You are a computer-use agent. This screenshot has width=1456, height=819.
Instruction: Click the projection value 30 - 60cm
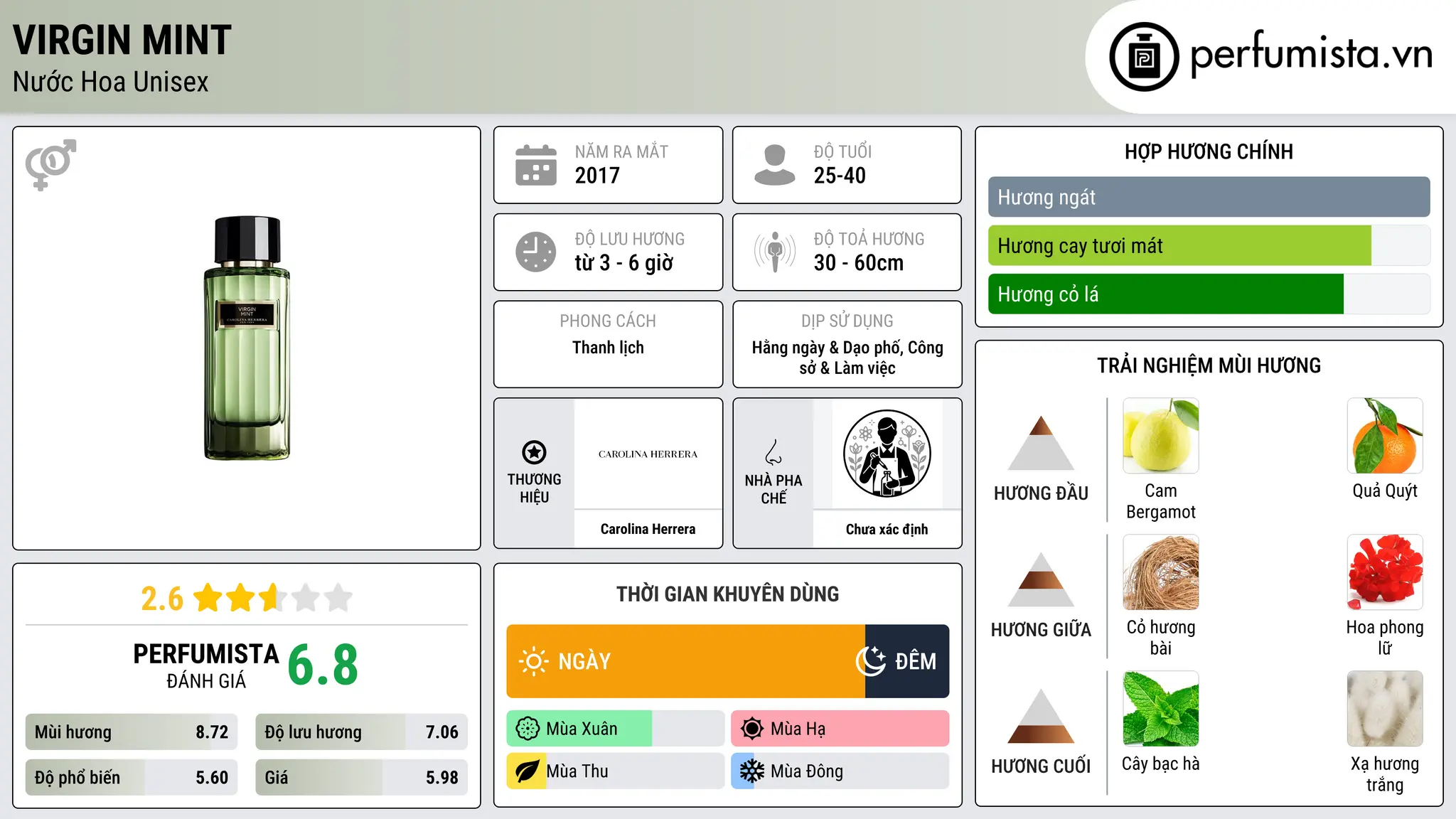859,263
